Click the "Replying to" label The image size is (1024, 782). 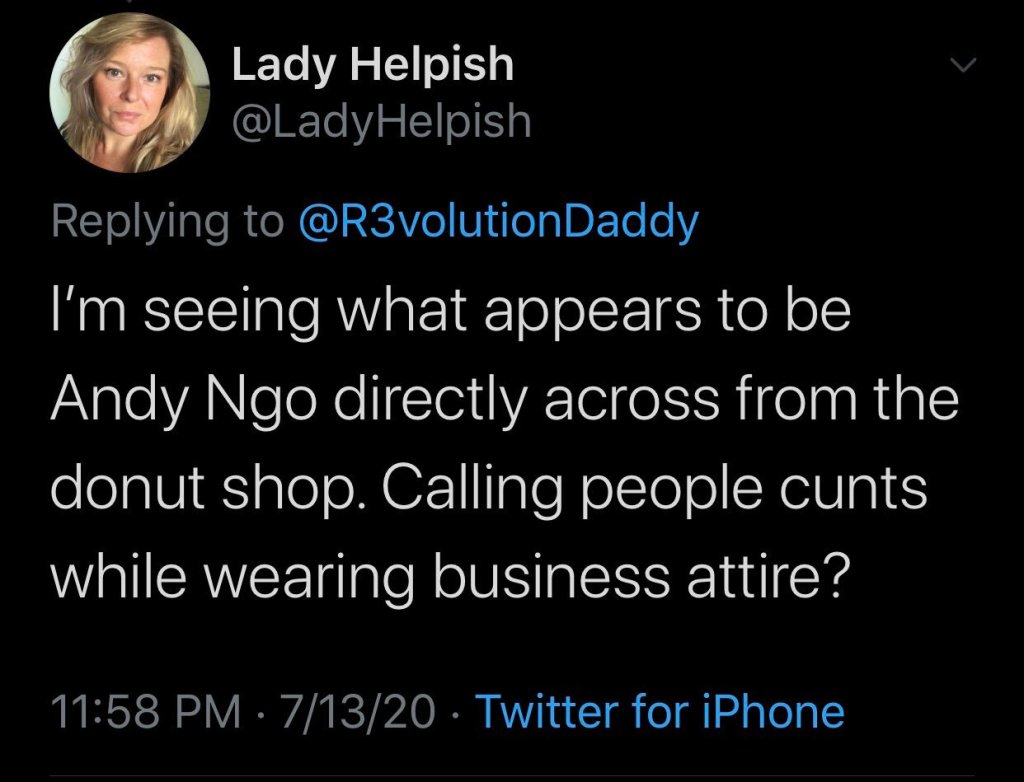(167, 222)
